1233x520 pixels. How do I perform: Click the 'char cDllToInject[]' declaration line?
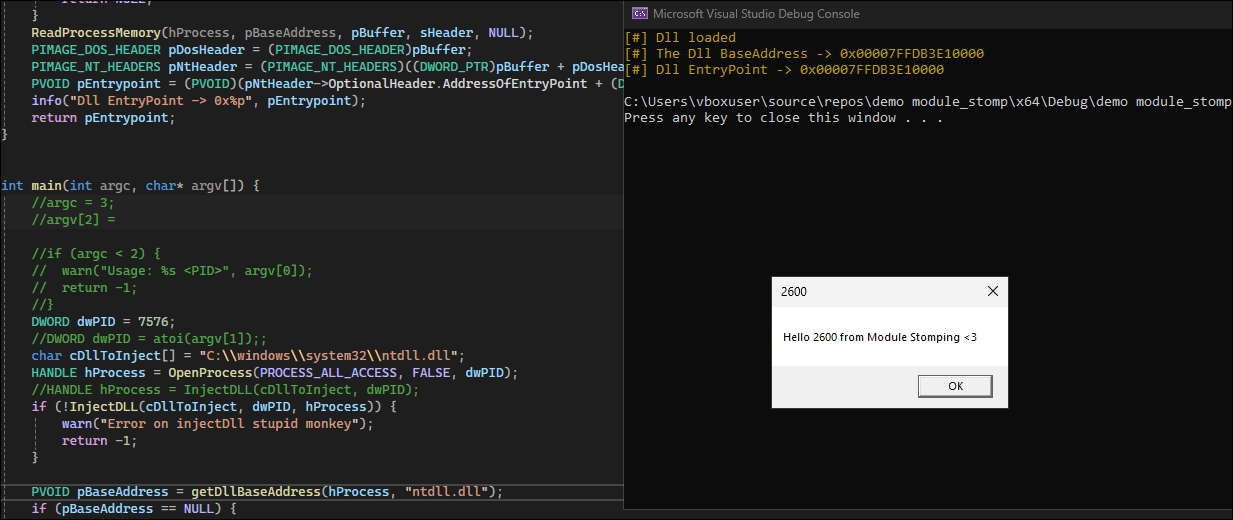(248, 356)
